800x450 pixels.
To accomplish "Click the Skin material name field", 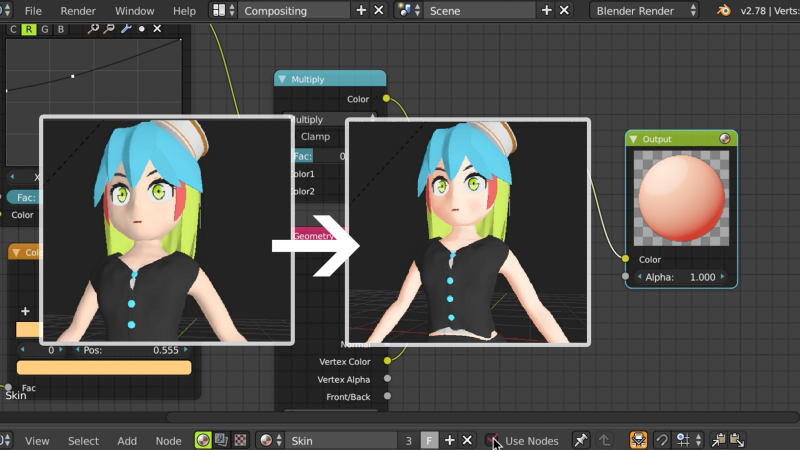I will pyautogui.click(x=341, y=440).
